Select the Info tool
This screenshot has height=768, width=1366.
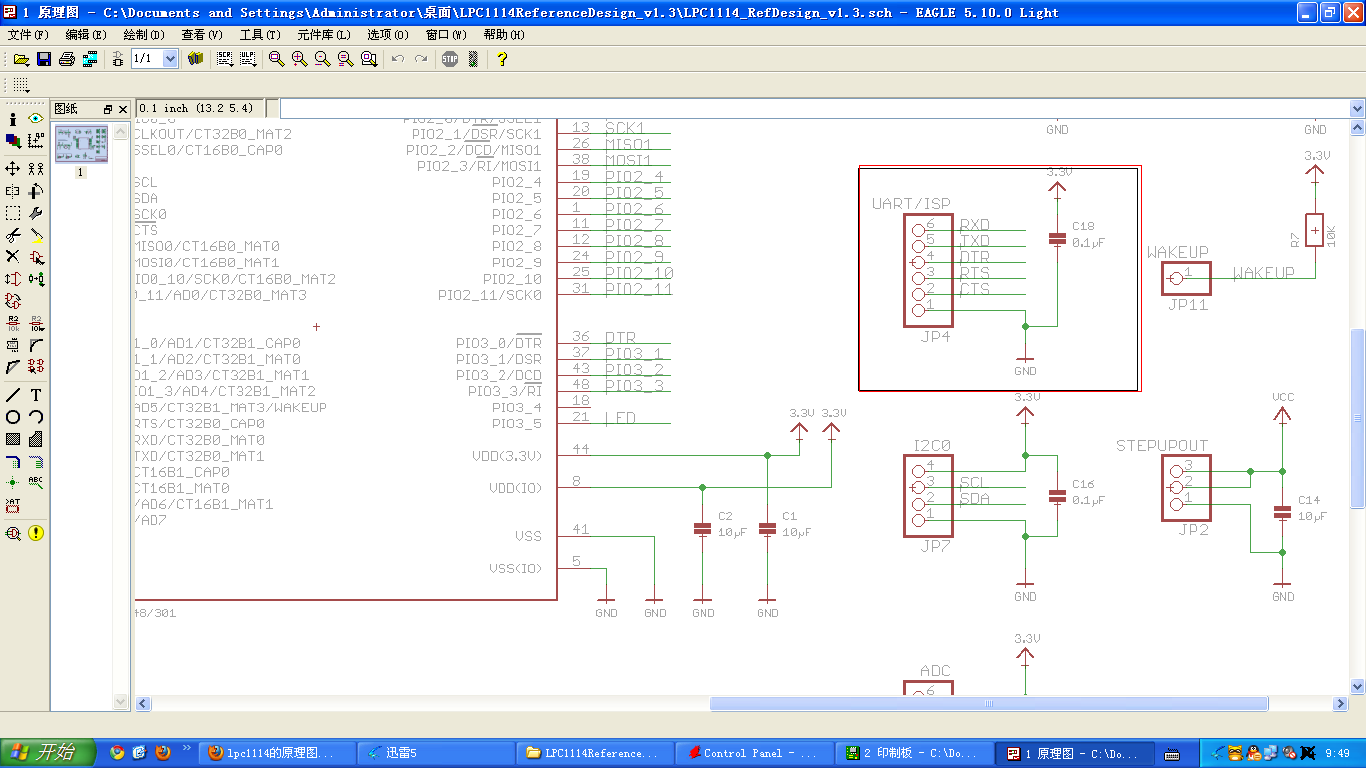(x=13, y=118)
